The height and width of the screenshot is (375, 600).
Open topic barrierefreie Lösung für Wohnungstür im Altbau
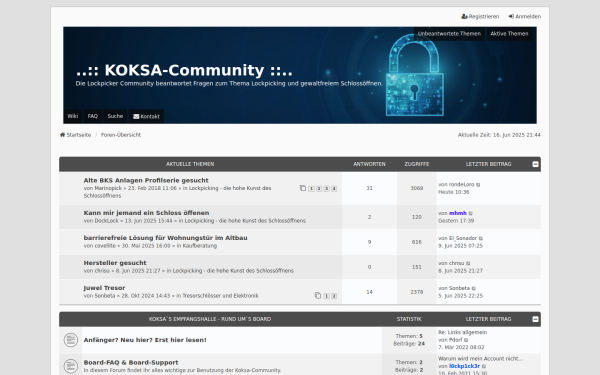(x=165, y=238)
